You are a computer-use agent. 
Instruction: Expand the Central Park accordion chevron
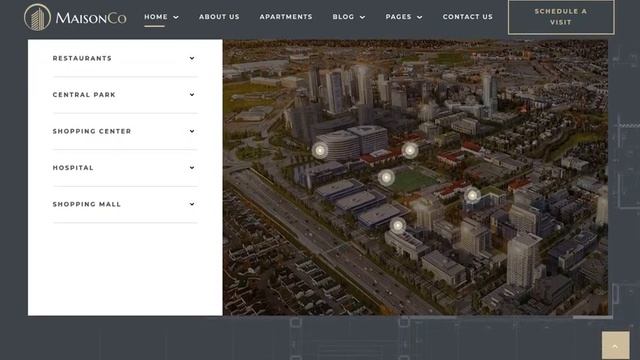click(192, 95)
